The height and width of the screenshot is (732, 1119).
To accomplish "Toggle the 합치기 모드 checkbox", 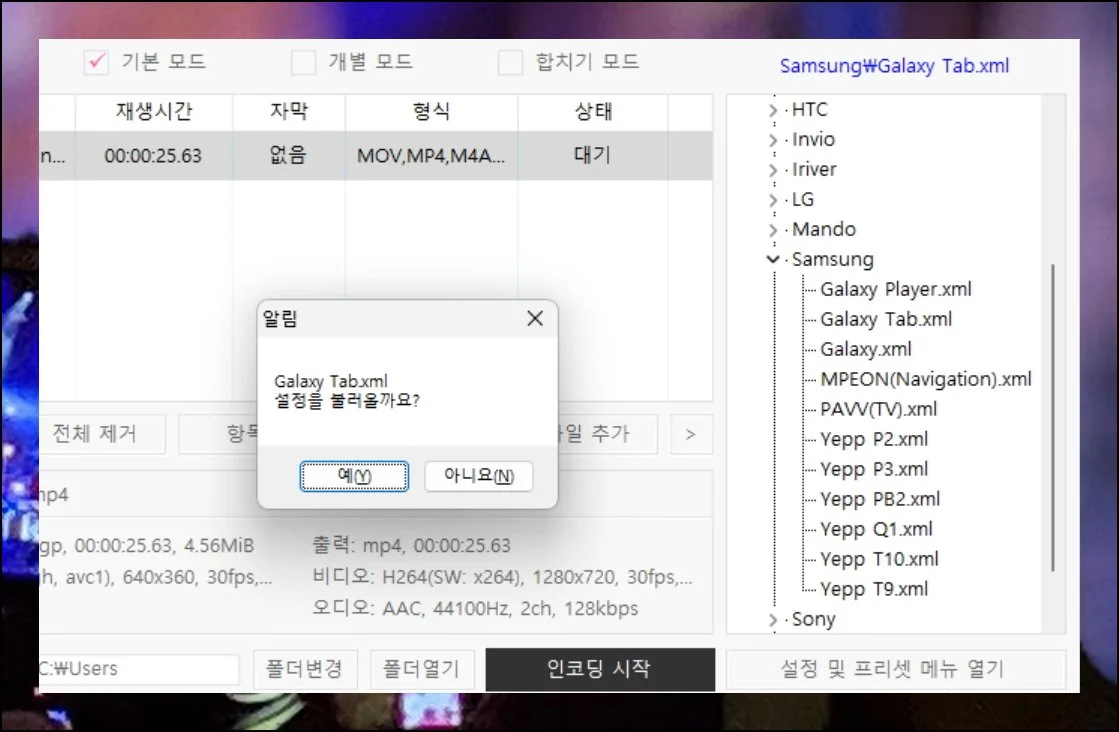I will [x=510, y=63].
